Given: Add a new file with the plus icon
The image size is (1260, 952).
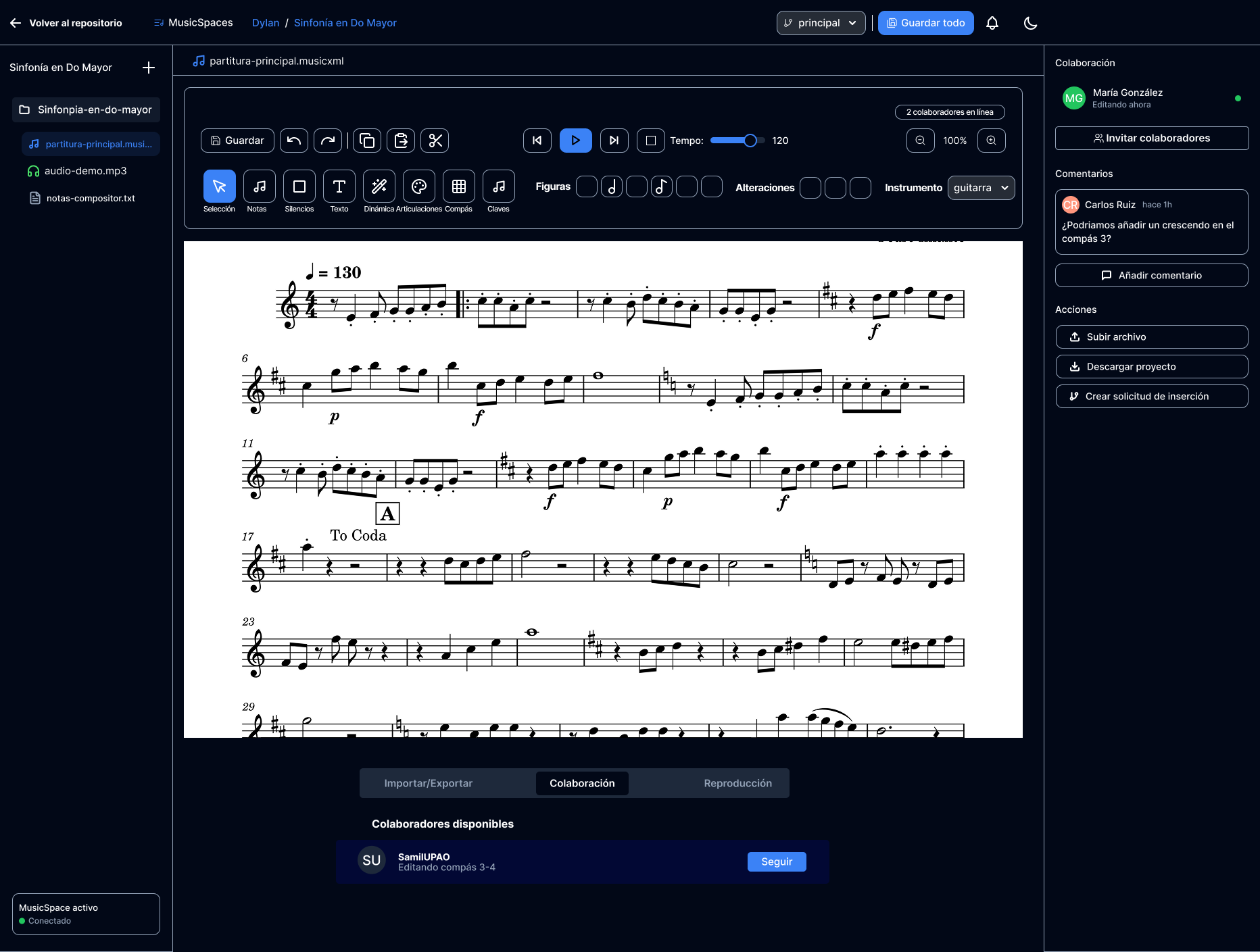Looking at the screenshot, I should click(x=149, y=68).
